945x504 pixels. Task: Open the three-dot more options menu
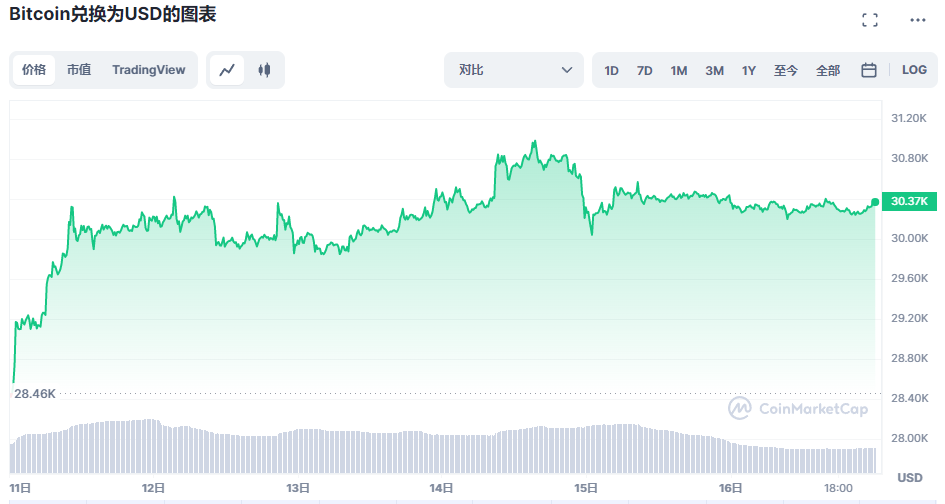tap(917, 20)
